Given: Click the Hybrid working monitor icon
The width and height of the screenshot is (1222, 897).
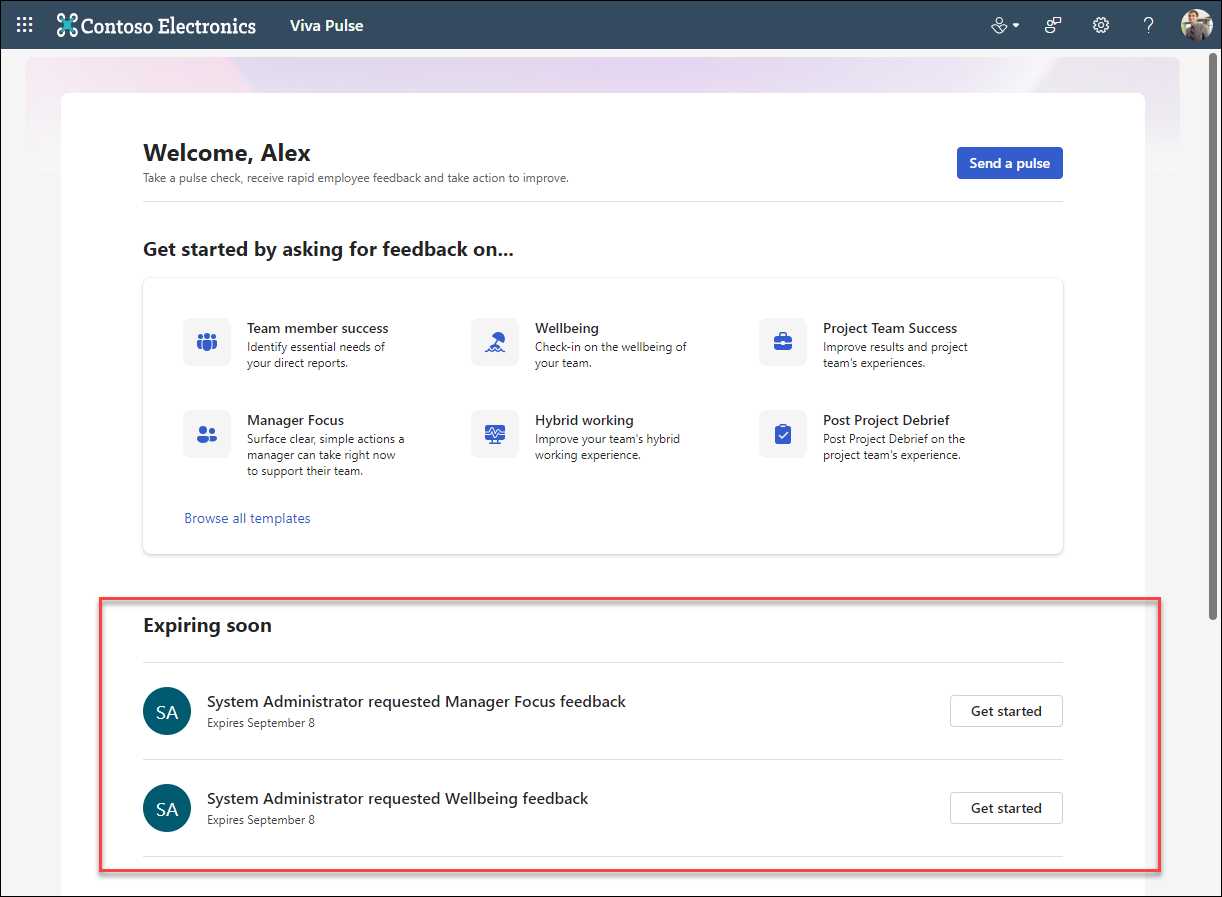Looking at the screenshot, I should pos(495,434).
